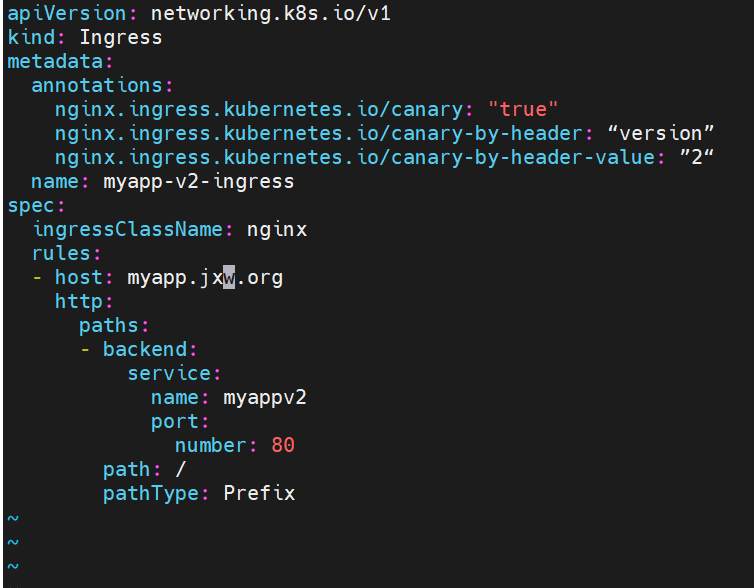Click the number key
Viewport: 754px width, 588px height.
(x=211, y=446)
